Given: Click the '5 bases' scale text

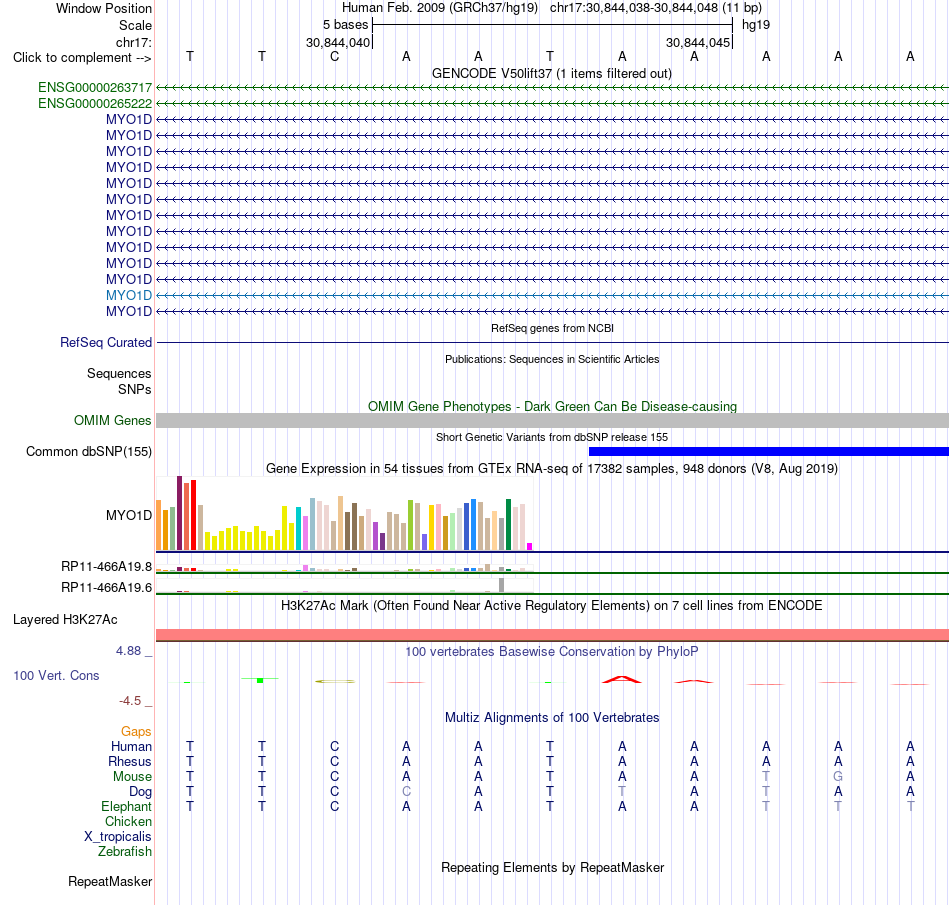Looking at the screenshot, I should pos(345,25).
